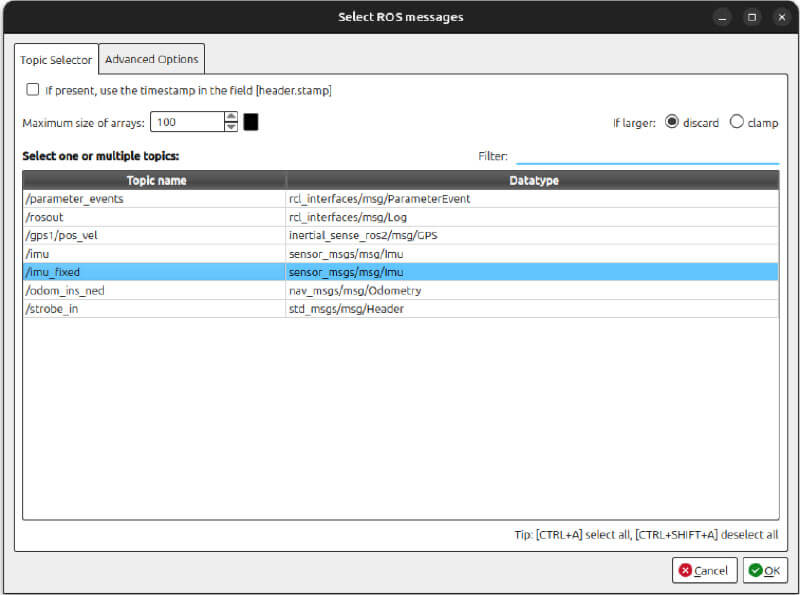
Task: Switch to the Advanced Options tab
Action: [x=152, y=59]
